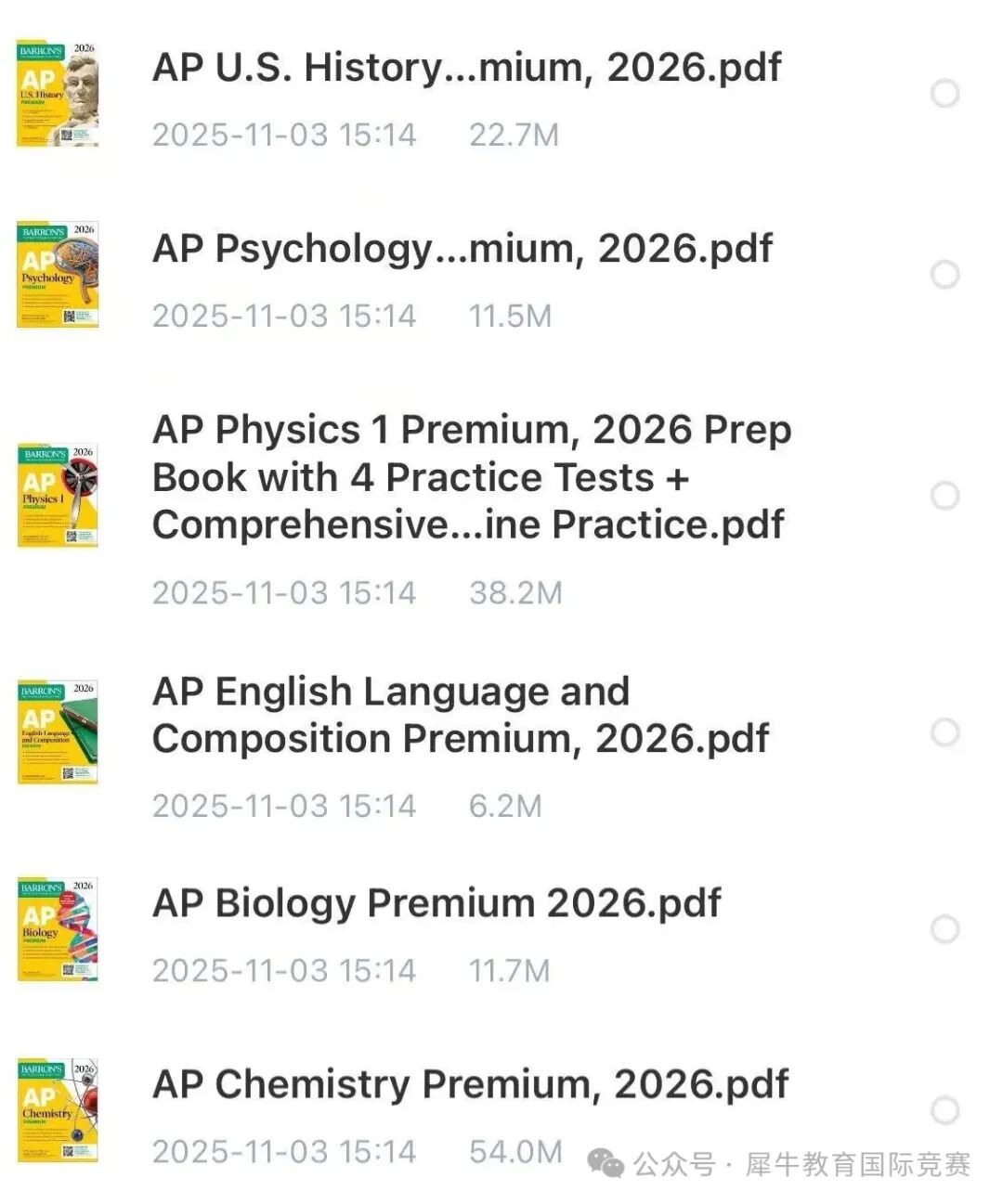Click the WeChat official account watermark icon

coord(607,1164)
